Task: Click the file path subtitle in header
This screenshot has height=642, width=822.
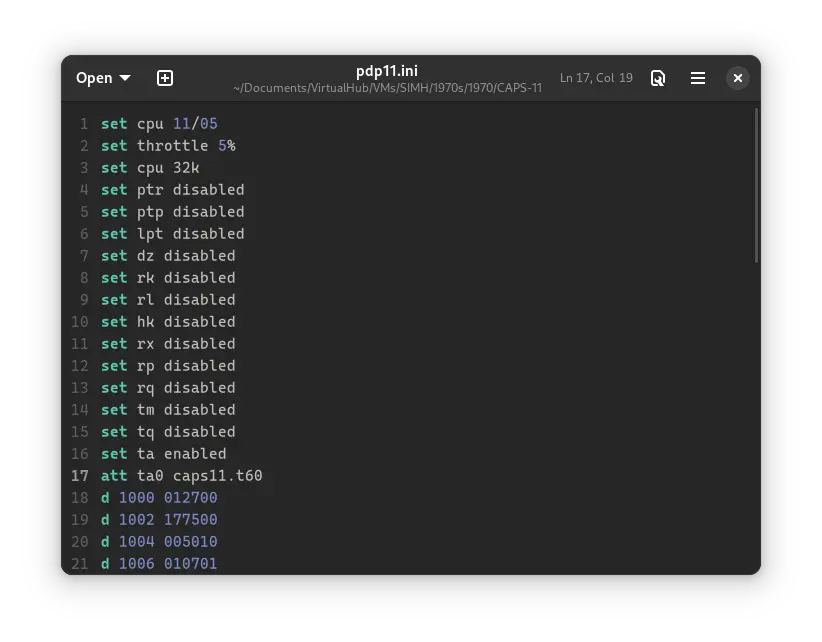Action: (x=387, y=88)
